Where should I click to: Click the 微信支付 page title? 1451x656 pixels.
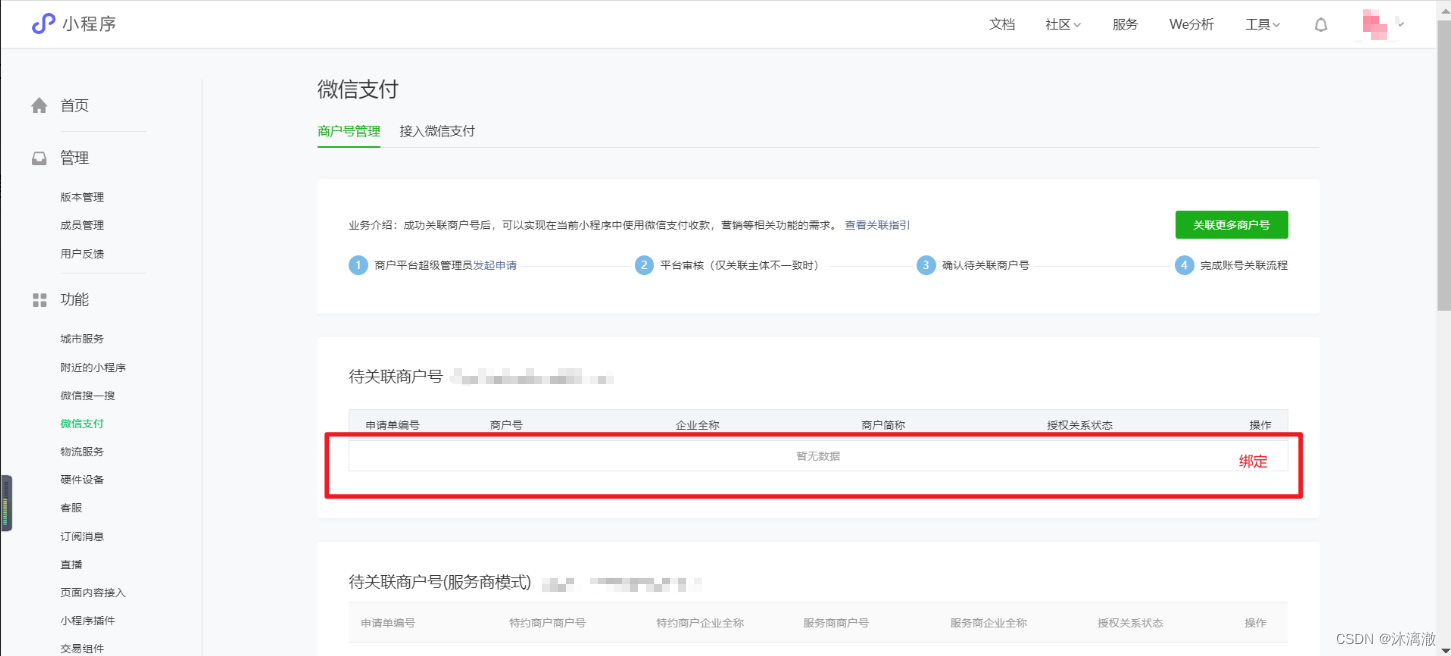pyautogui.click(x=358, y=89)
